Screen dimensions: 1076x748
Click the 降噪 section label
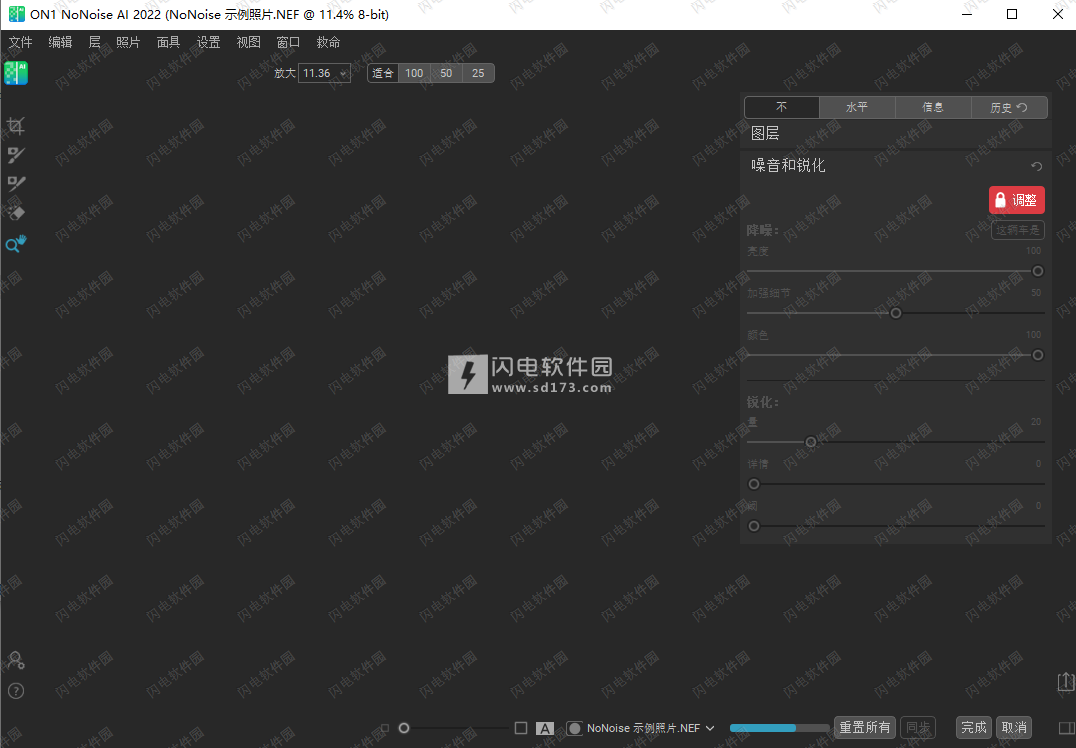[x=762, y=230]
